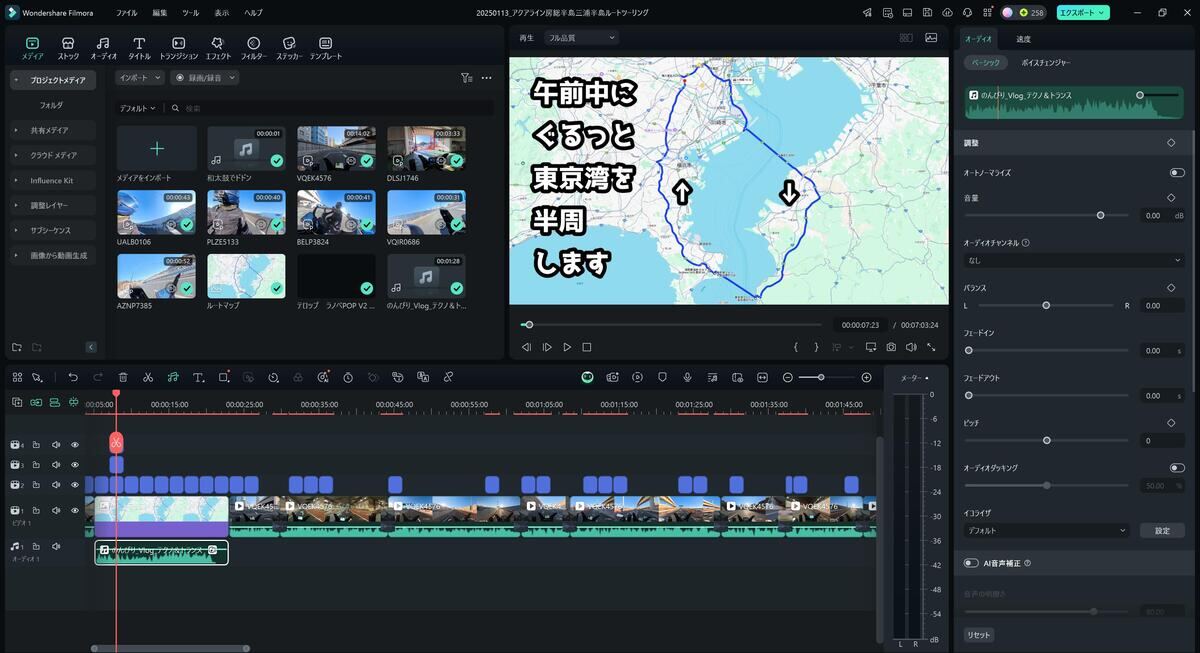Image resolution: width=1200 pixels, height=653 pixels.
Task: Click the marker shield icon above timeline
Action: click(662, 377)
